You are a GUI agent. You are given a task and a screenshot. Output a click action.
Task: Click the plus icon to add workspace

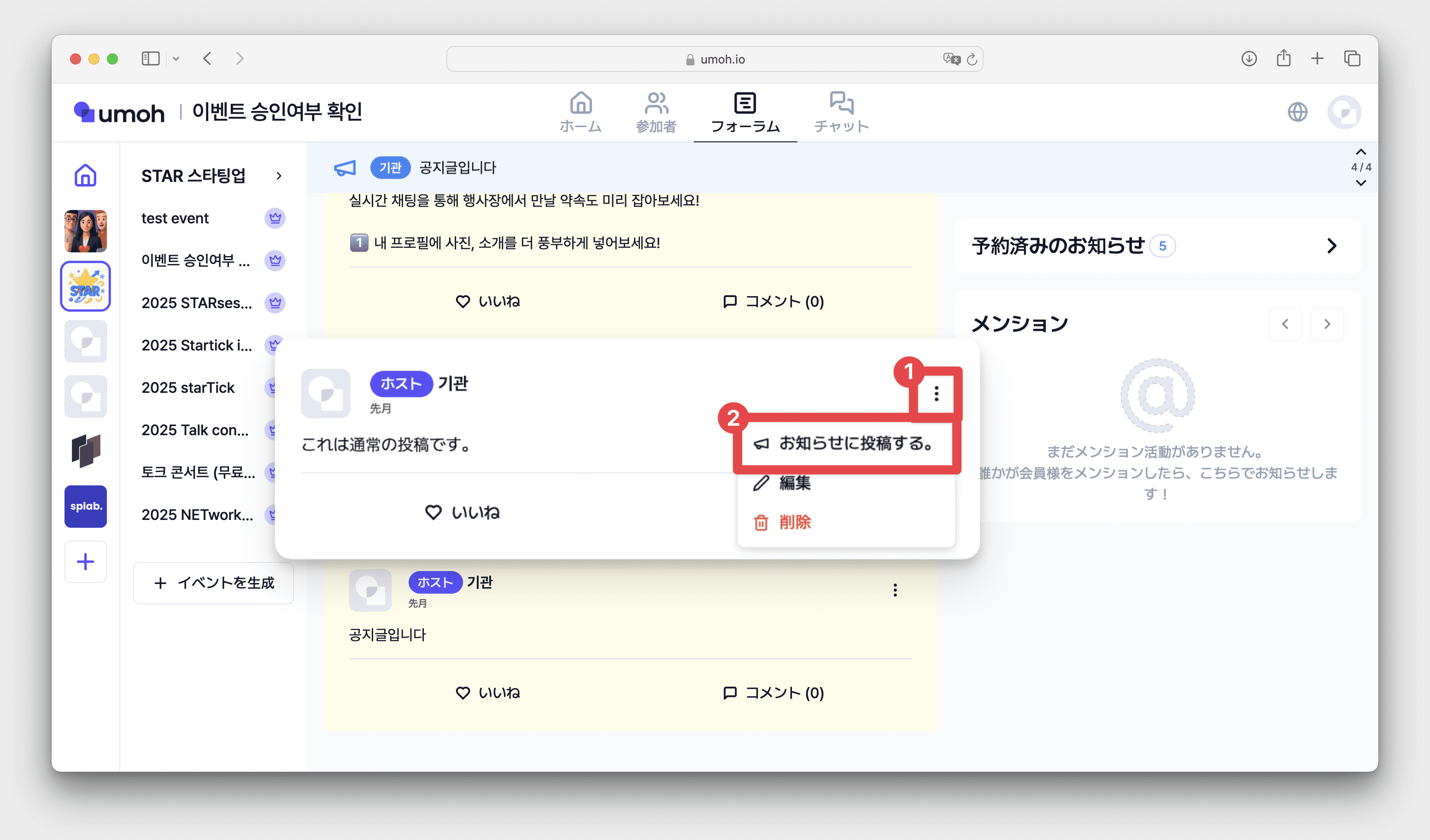pyautogui.click(x=85, y=561)
